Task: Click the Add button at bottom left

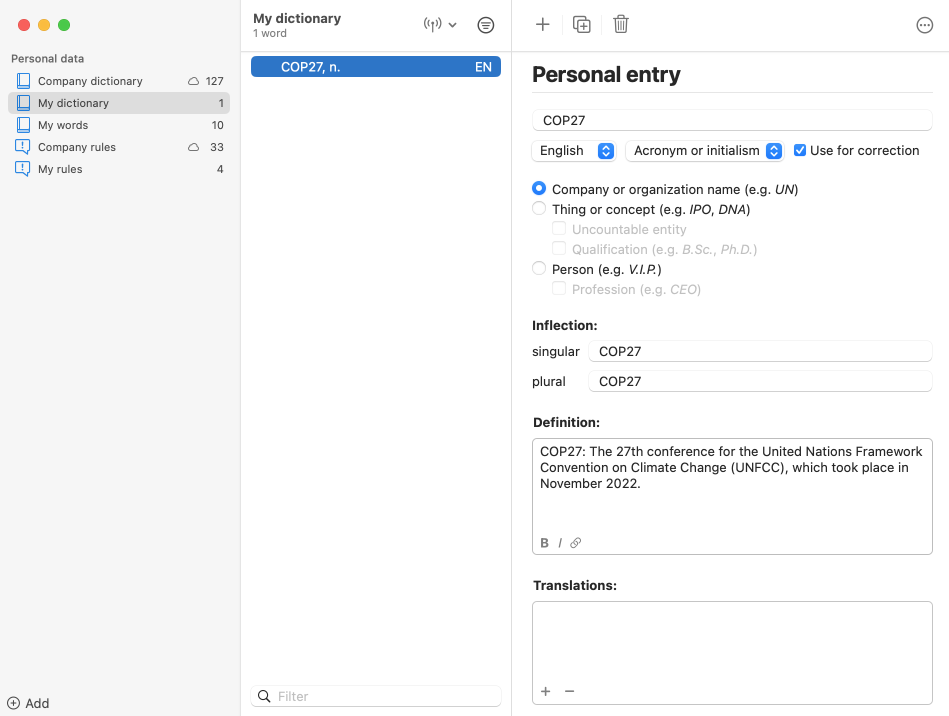Action: [x=29, y=703]
